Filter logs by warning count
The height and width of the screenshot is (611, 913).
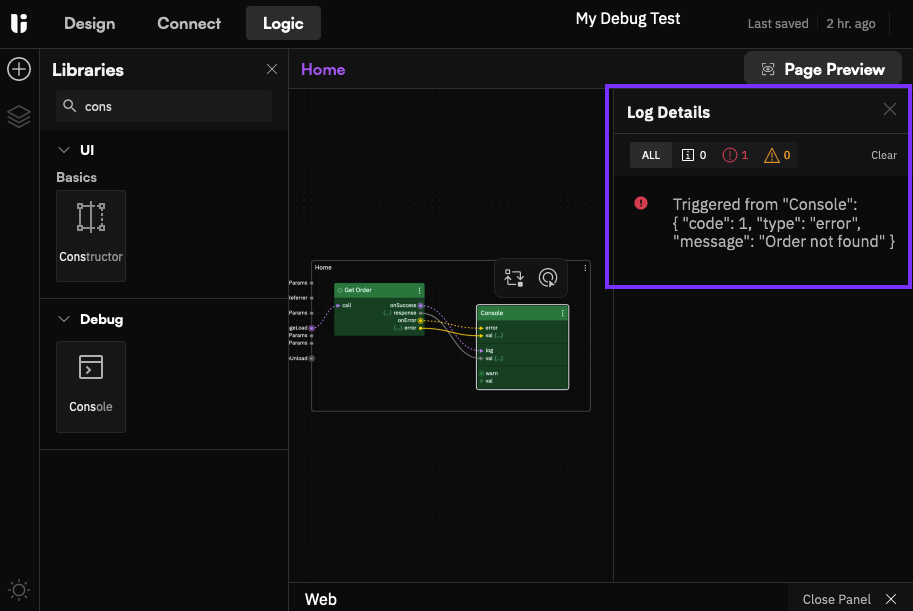point(777,155)
